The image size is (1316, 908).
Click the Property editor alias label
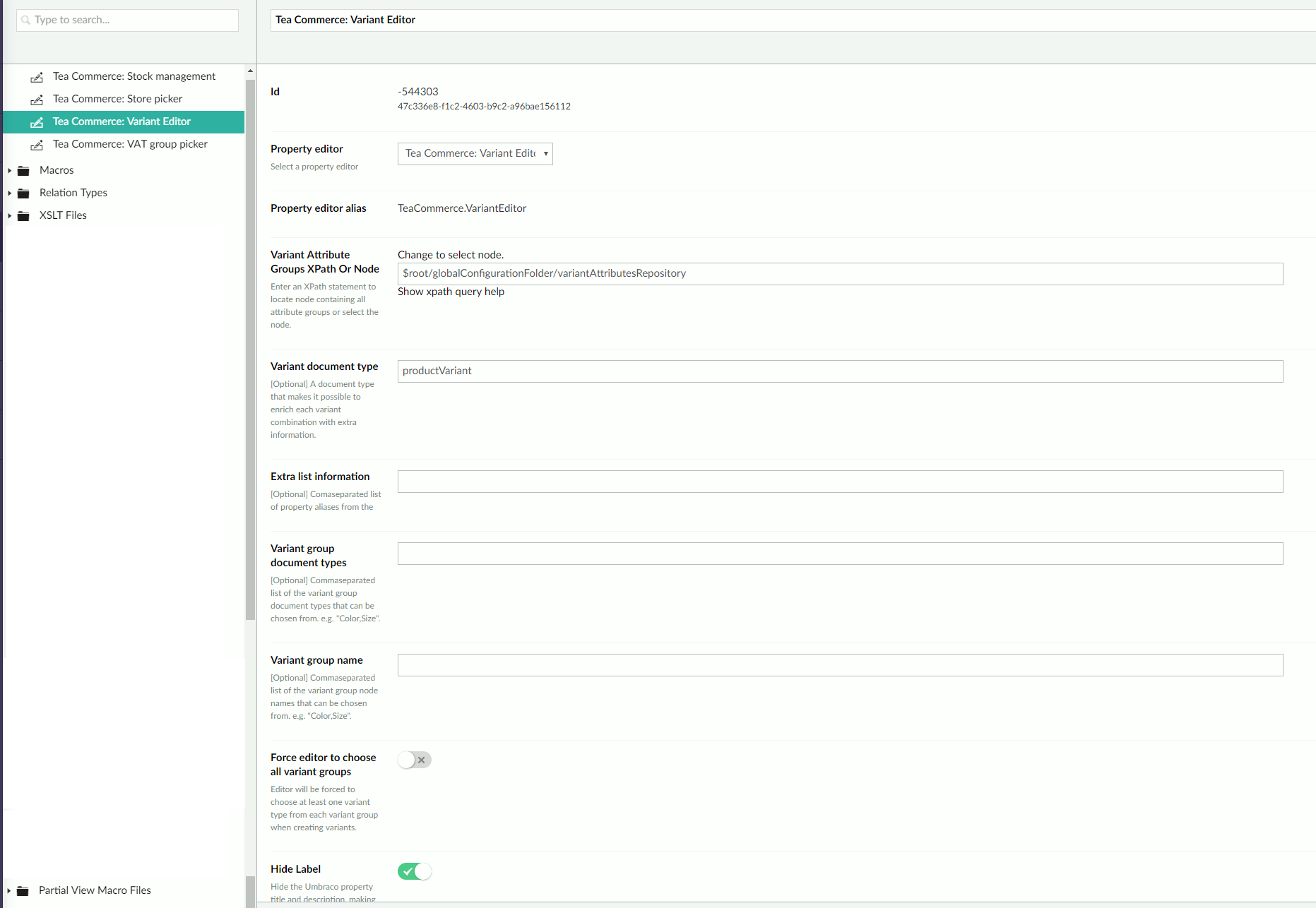318,208
